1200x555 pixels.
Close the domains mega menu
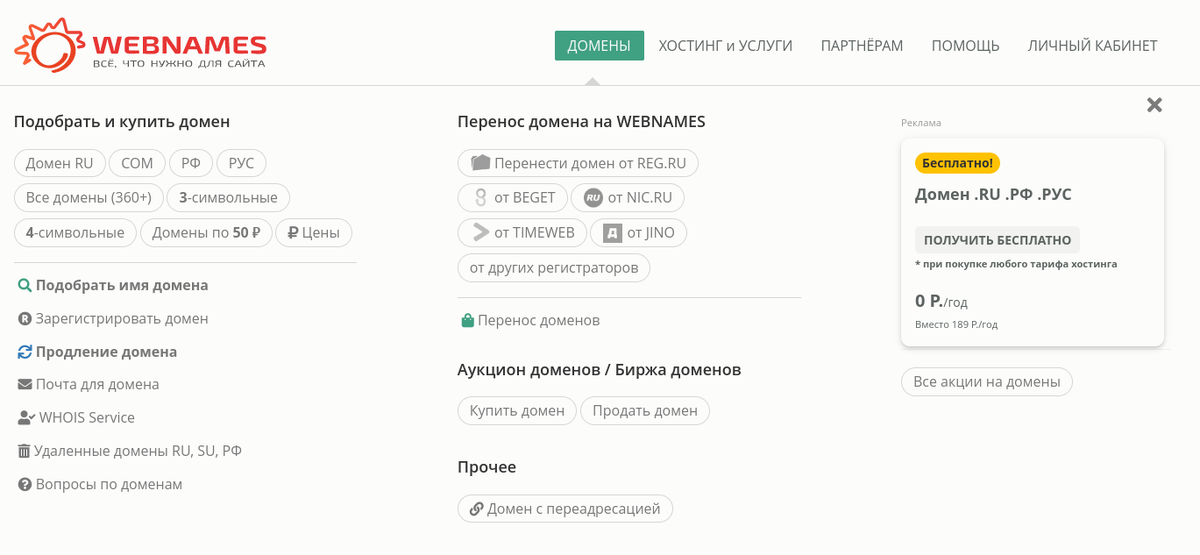[x=1154, y=104]
